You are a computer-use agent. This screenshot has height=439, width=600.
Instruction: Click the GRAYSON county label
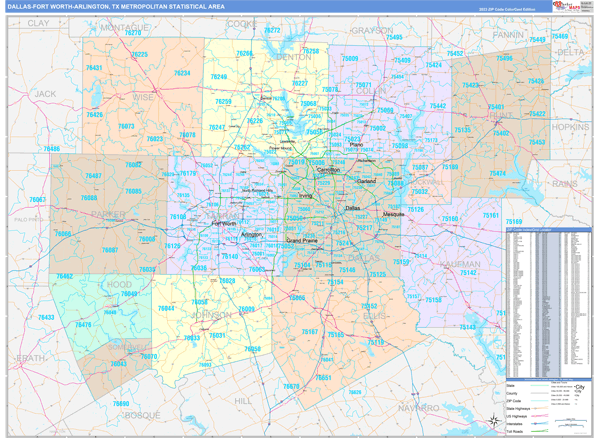coord(372,30)
